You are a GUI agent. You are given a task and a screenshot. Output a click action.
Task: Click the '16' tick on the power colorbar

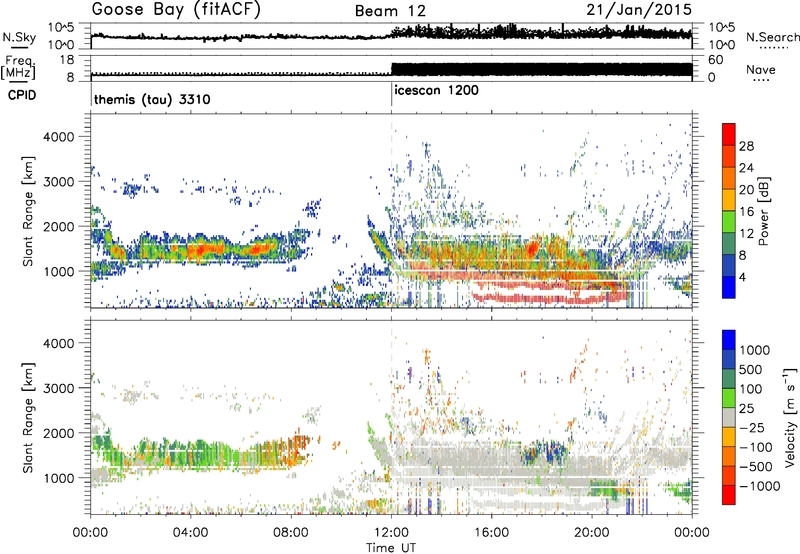[746, 212]
